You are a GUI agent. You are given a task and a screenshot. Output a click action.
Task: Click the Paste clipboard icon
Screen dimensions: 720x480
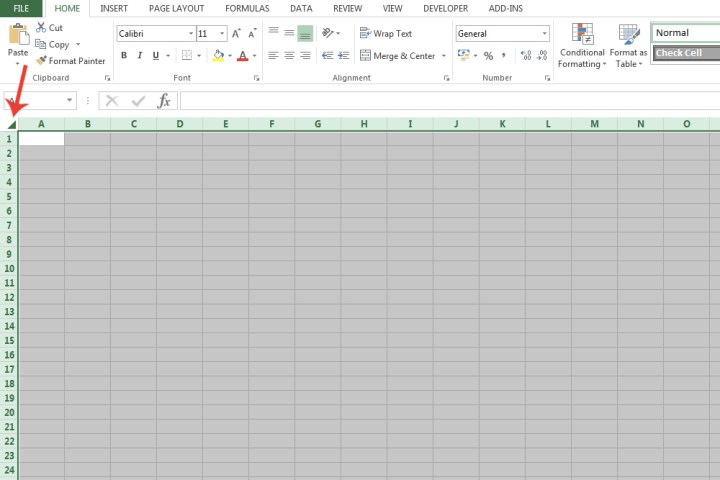click(x=18, y=36)
